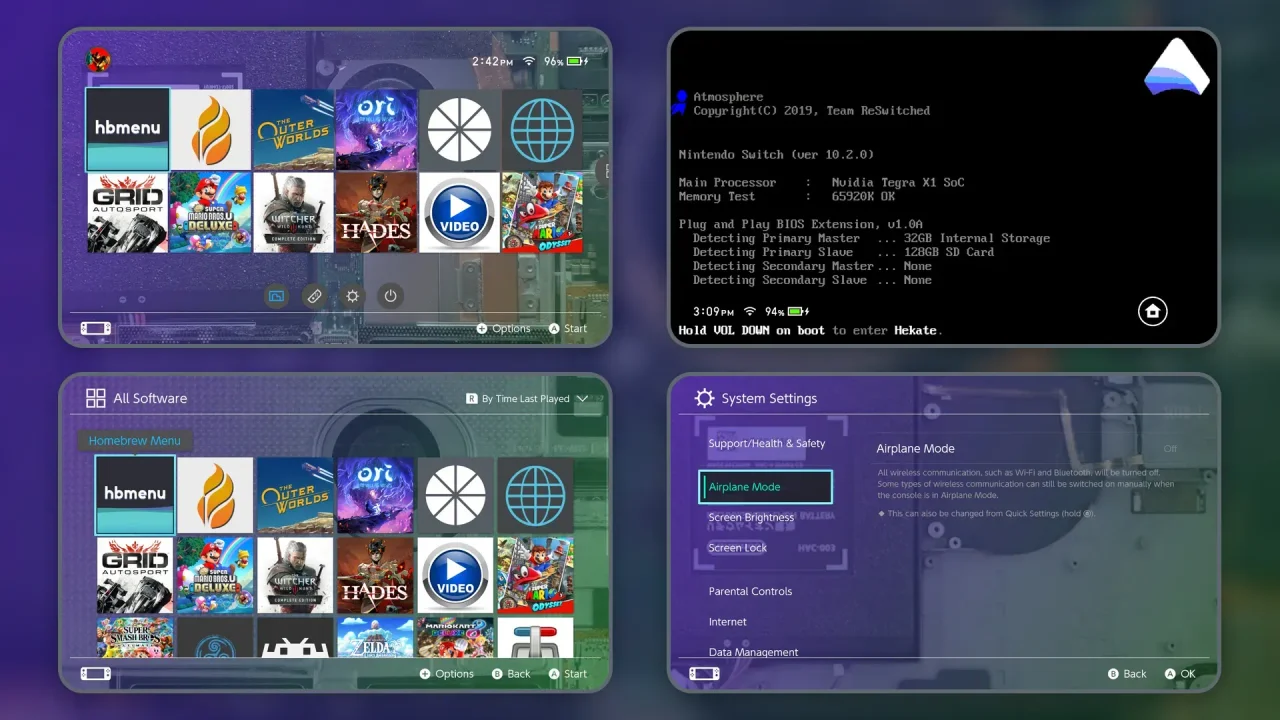1280x720 pixels.
Task: Launch Hades in the All Software grid
Action: coord(375,576)
